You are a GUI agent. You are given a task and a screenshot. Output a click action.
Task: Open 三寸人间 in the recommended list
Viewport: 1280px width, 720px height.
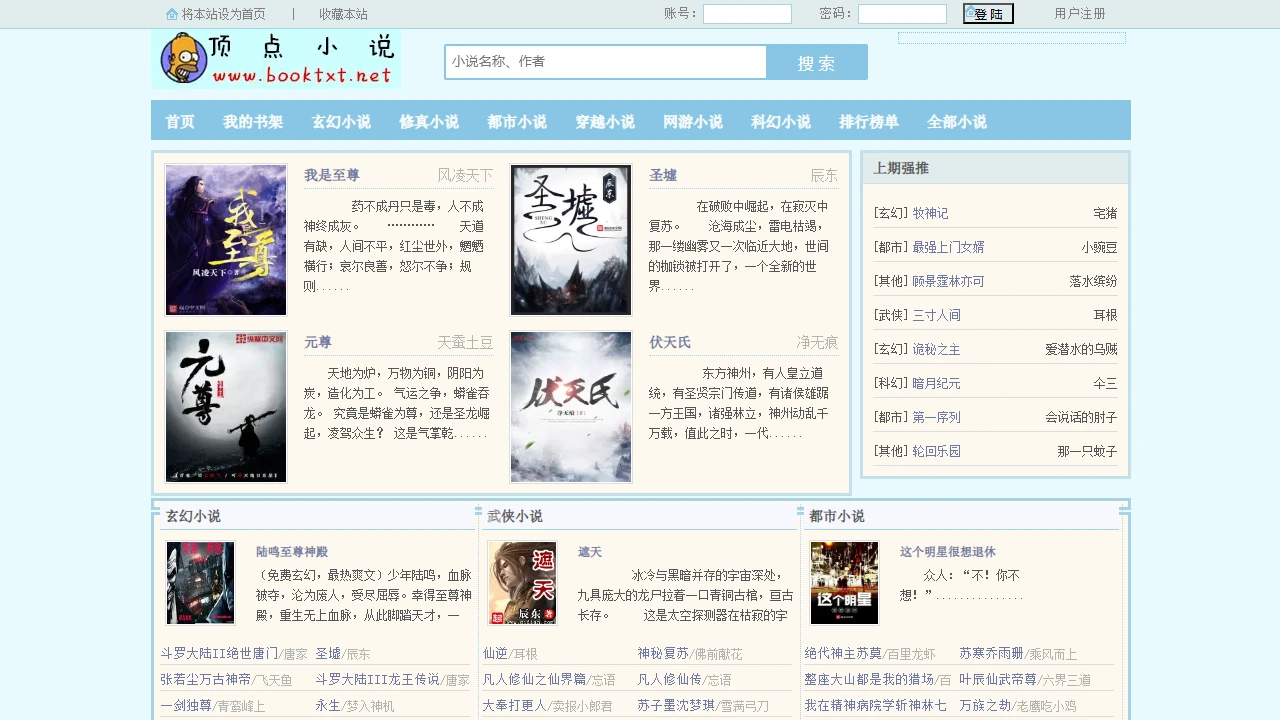point(936,315)
